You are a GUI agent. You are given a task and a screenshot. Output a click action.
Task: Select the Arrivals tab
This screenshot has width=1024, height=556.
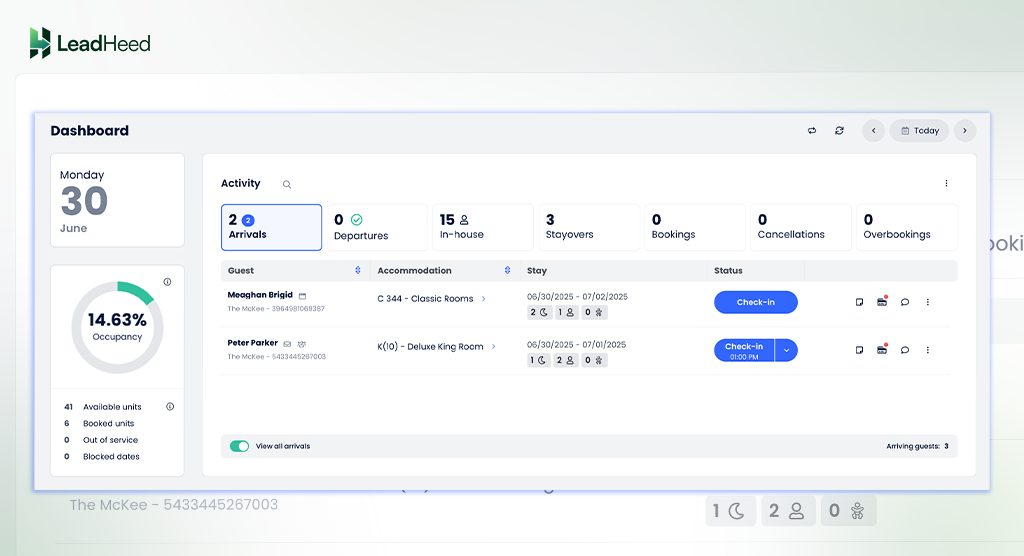pyautogui.click(x=271, y=227)
